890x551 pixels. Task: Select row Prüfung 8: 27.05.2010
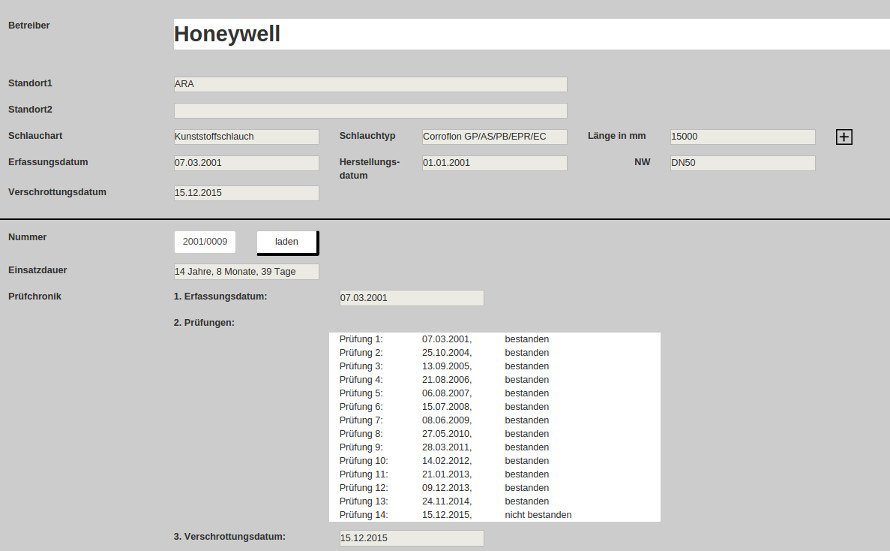(494, 434)
